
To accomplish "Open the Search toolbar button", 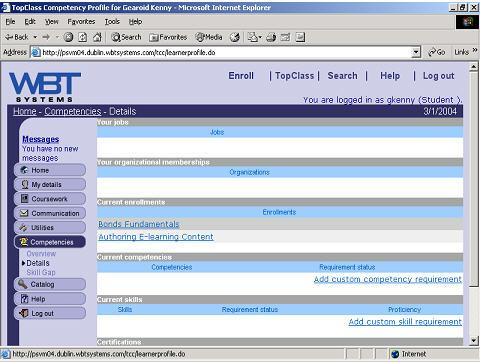I will point(126,37).
